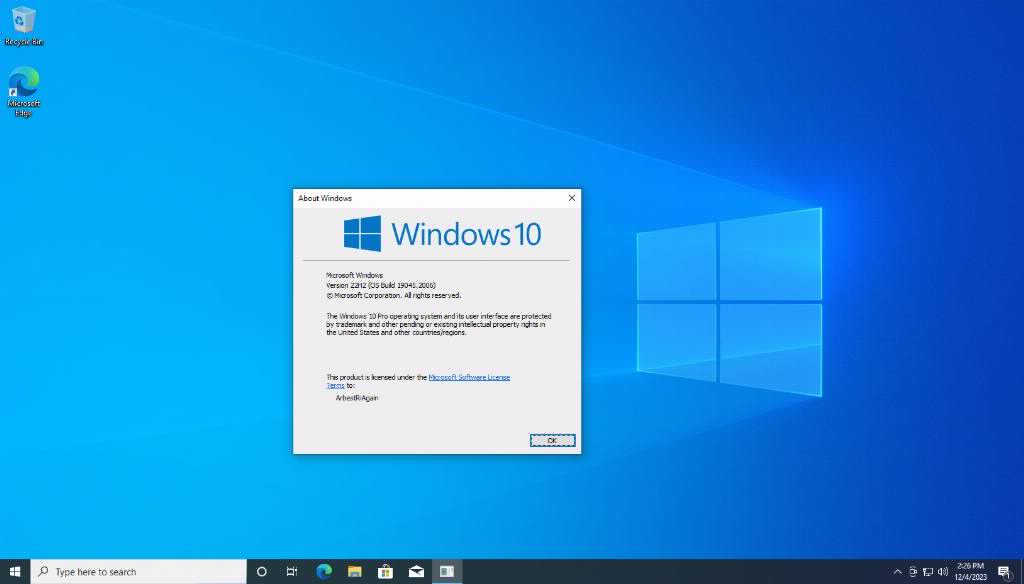Close the About Windows dialog
This screenshot has width=1024, height=584.
[571, 198]
